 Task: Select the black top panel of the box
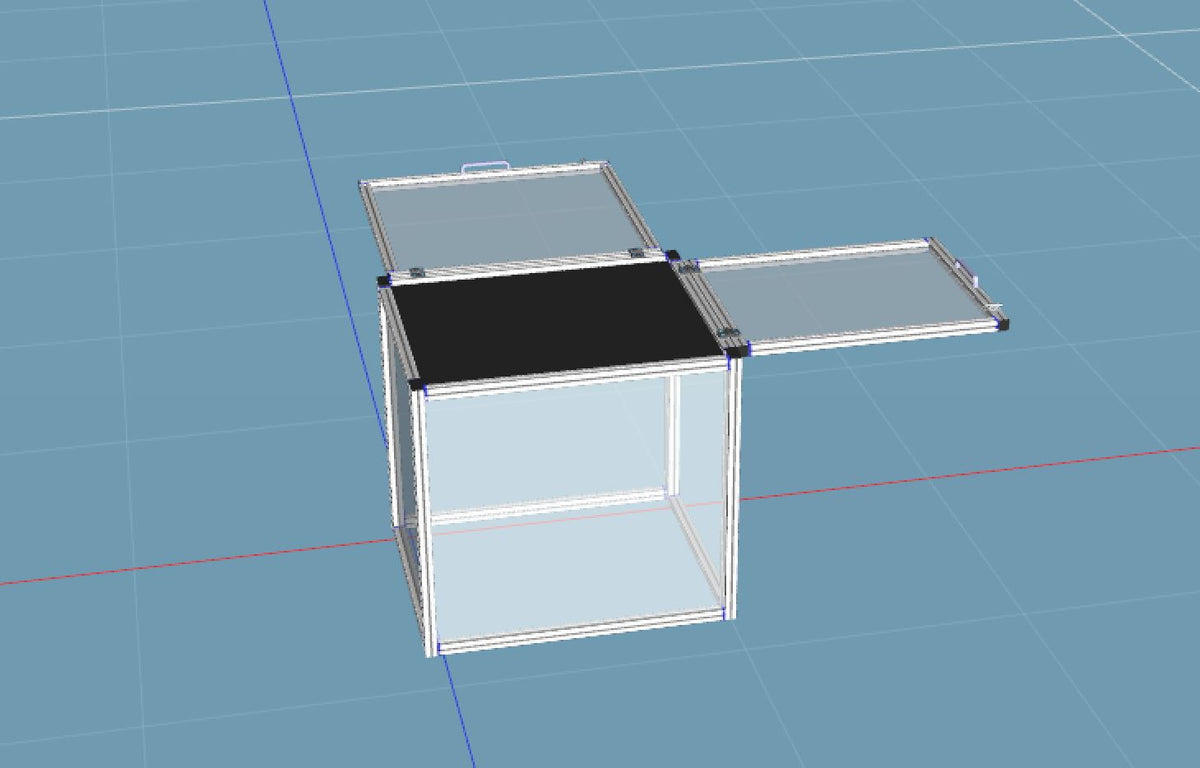pos(555,320)
